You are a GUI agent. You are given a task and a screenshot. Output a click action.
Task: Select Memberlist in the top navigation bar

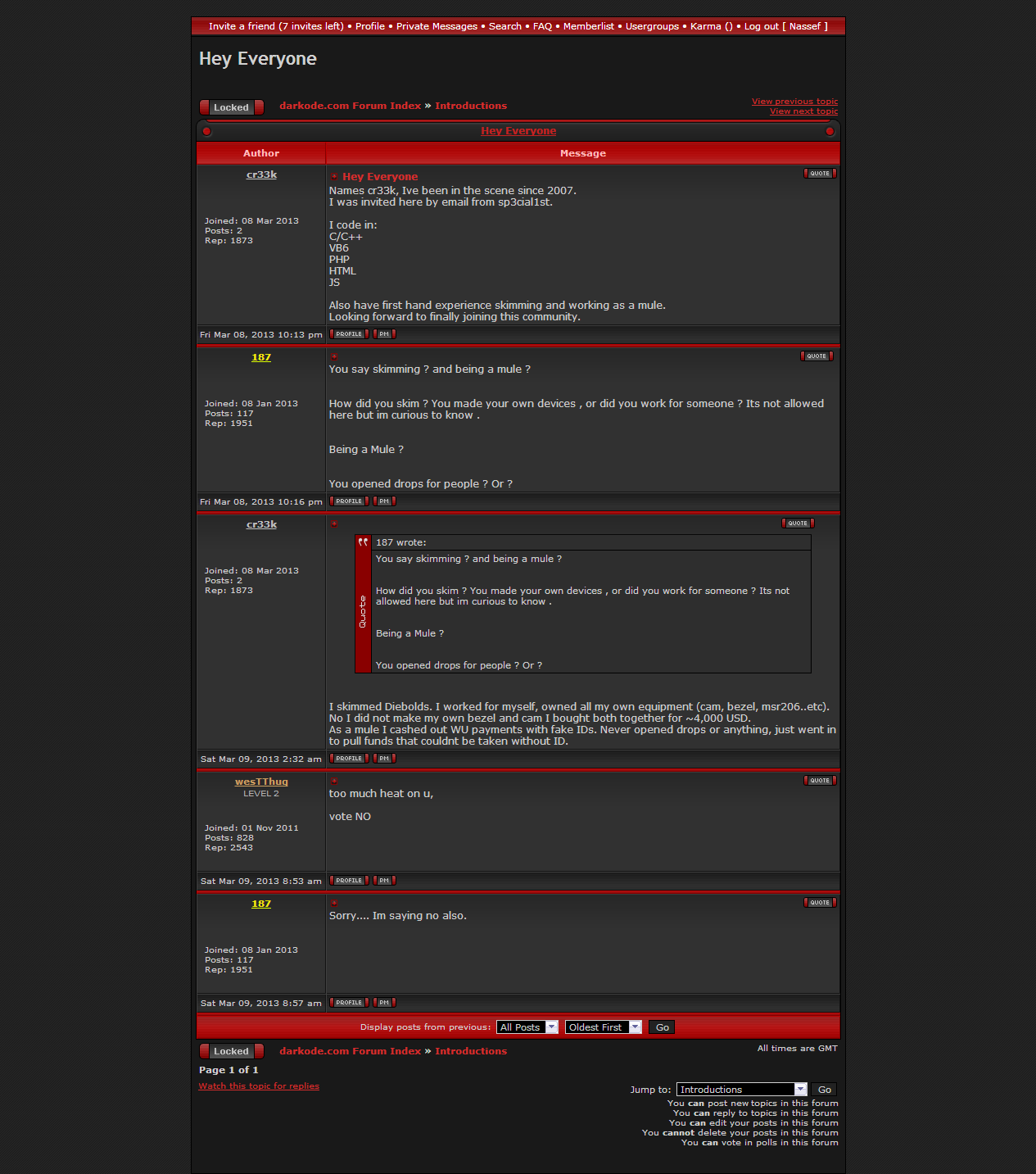tap(588, 26)
